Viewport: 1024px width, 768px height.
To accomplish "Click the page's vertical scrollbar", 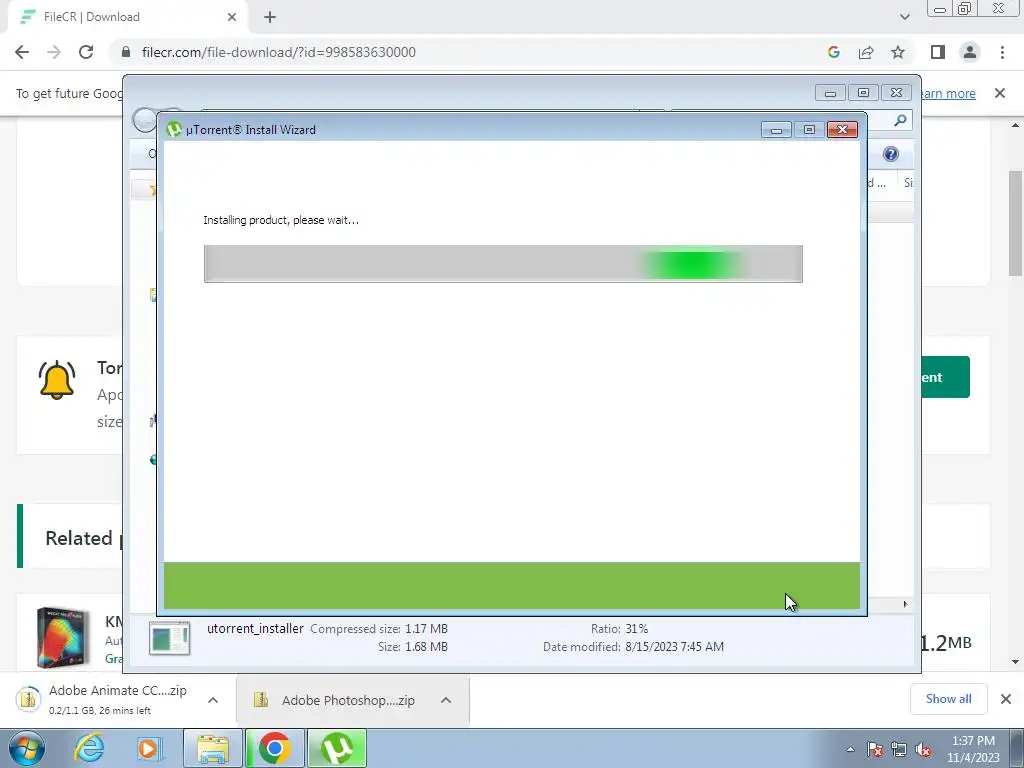I will pyautogui.click(x=1015, y=223).
